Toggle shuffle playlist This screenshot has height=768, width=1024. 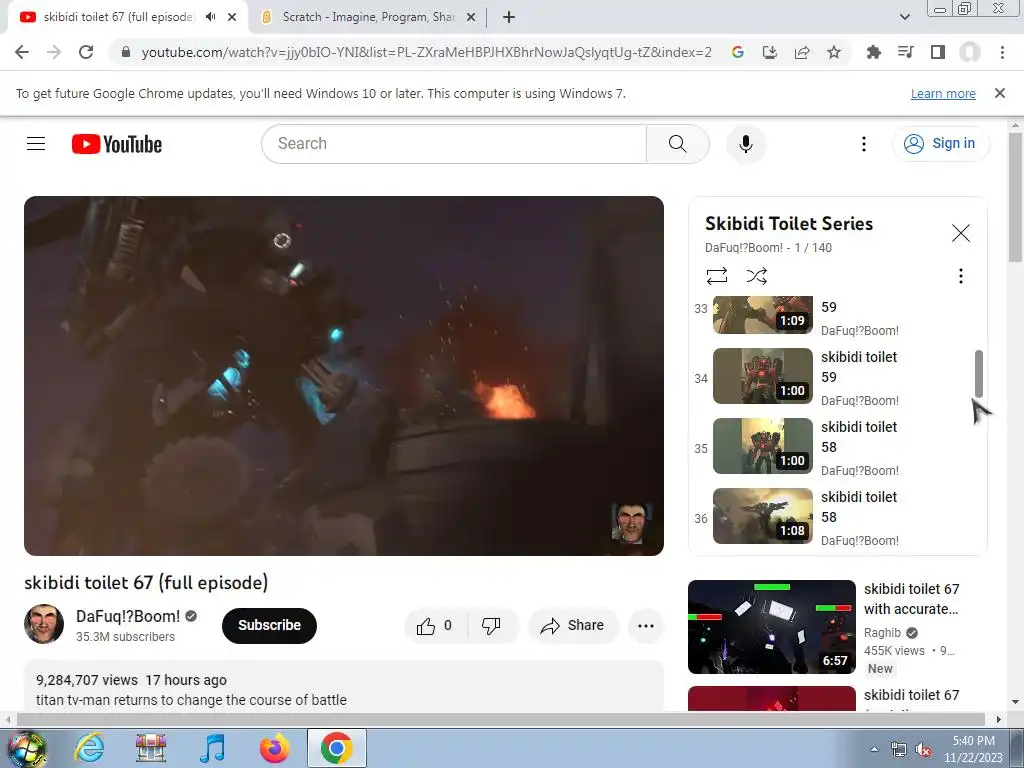click(x=756, y=276)
